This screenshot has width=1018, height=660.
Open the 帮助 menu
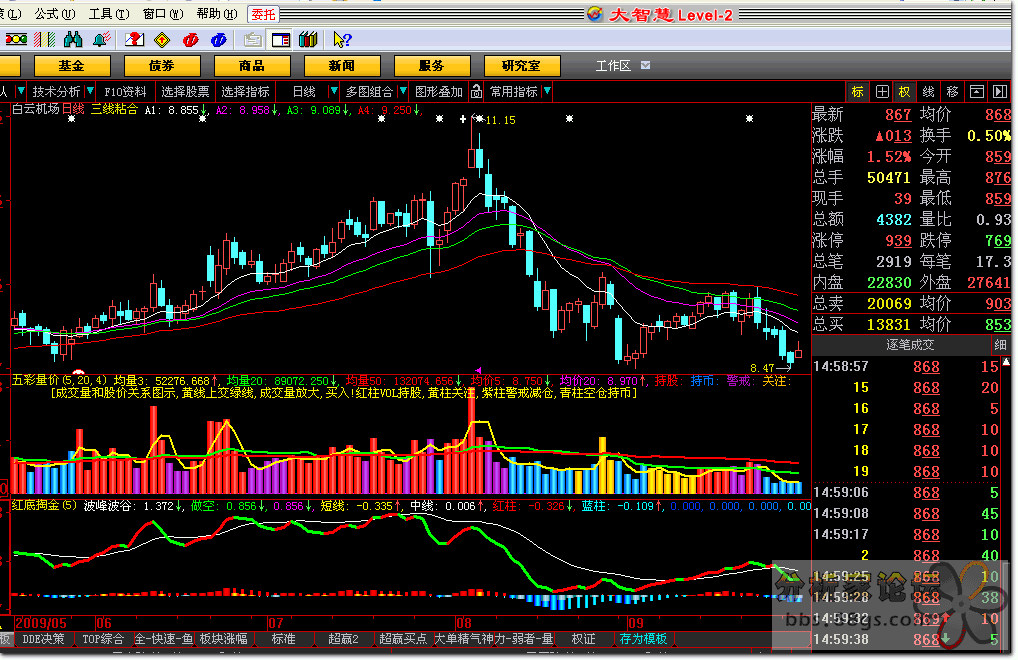(217, 14)
